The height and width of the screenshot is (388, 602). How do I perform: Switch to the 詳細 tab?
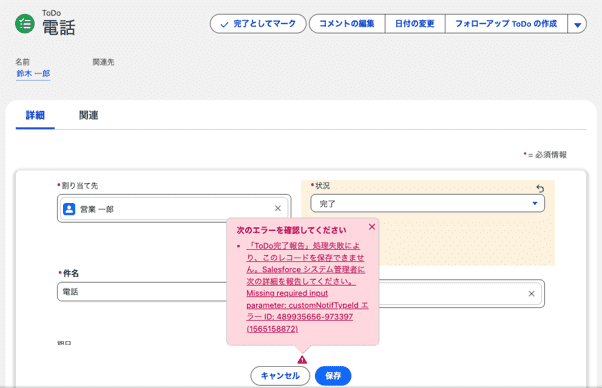point(35,115)
